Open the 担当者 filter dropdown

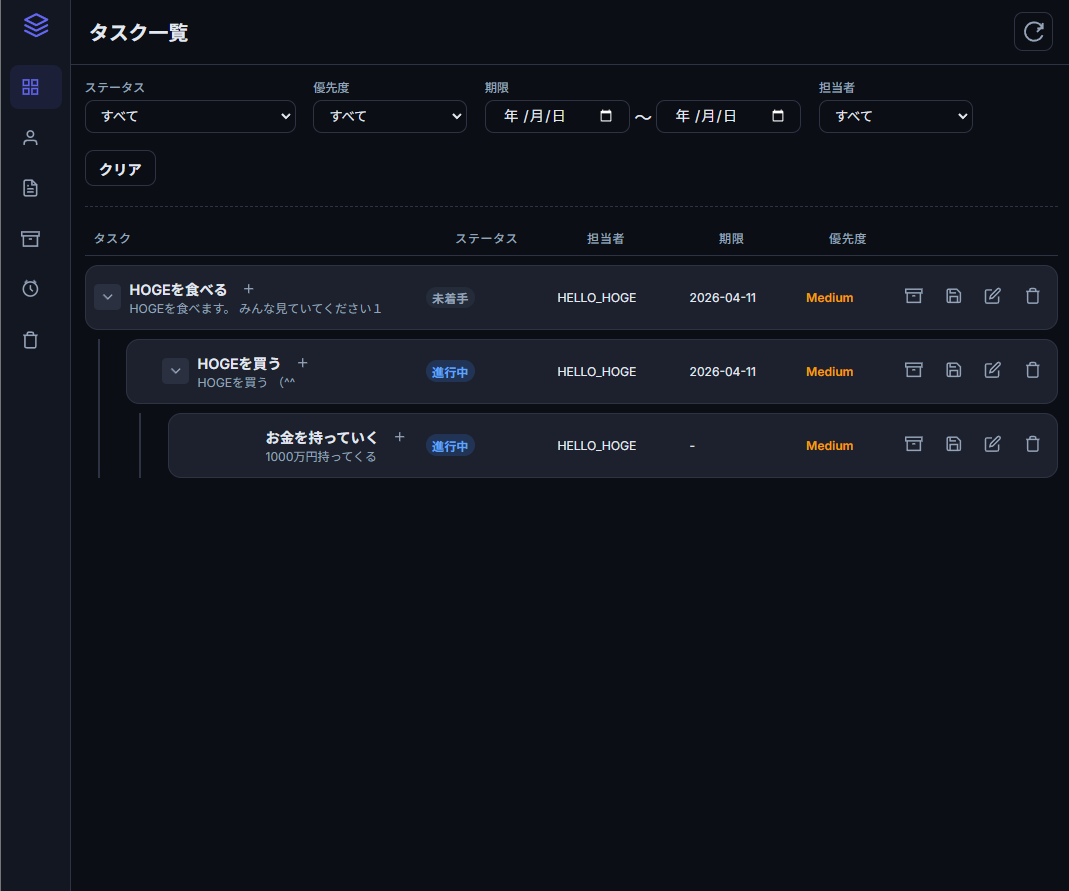click(895, 117)
